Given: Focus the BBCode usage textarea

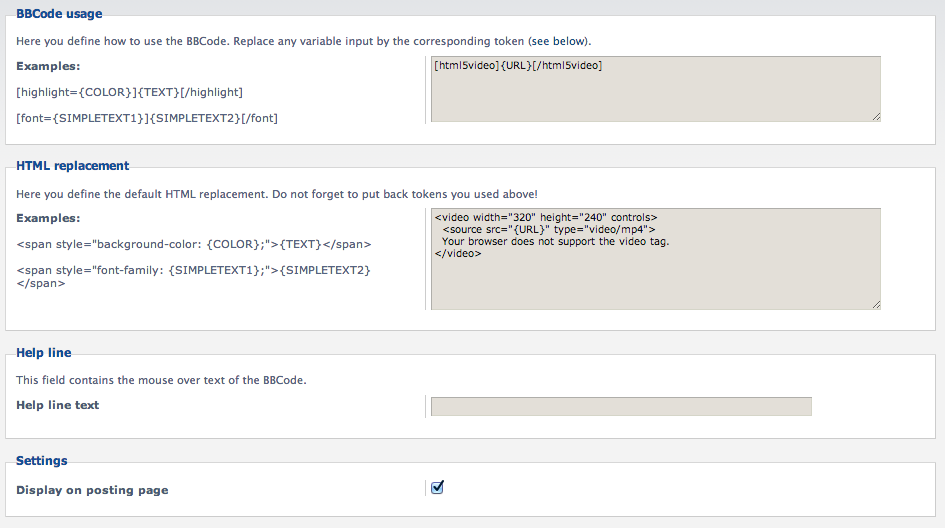Looking at the screenshot, I should pyautogui.click(x=656, y=89).
